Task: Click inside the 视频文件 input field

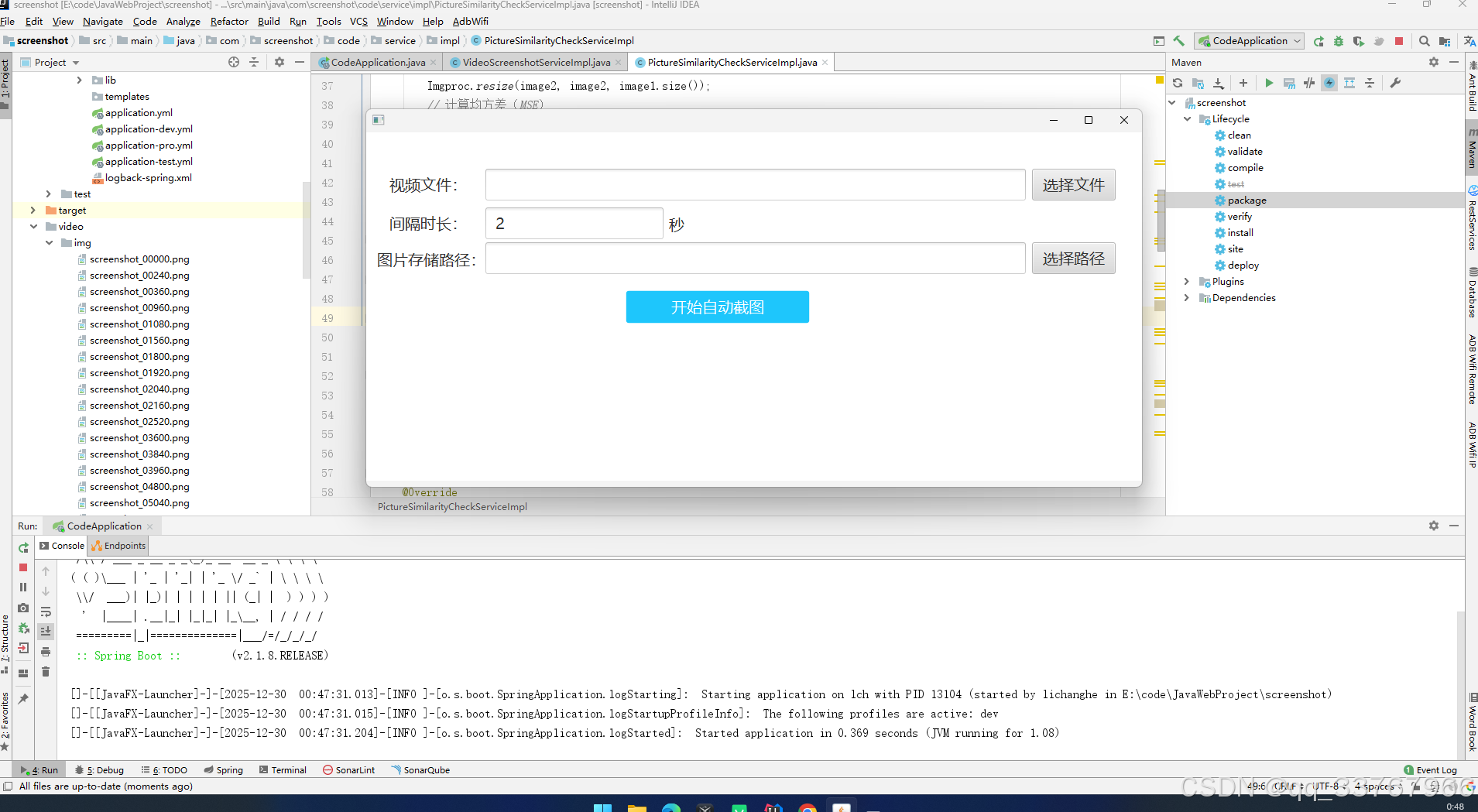Action: pos(754,184)
